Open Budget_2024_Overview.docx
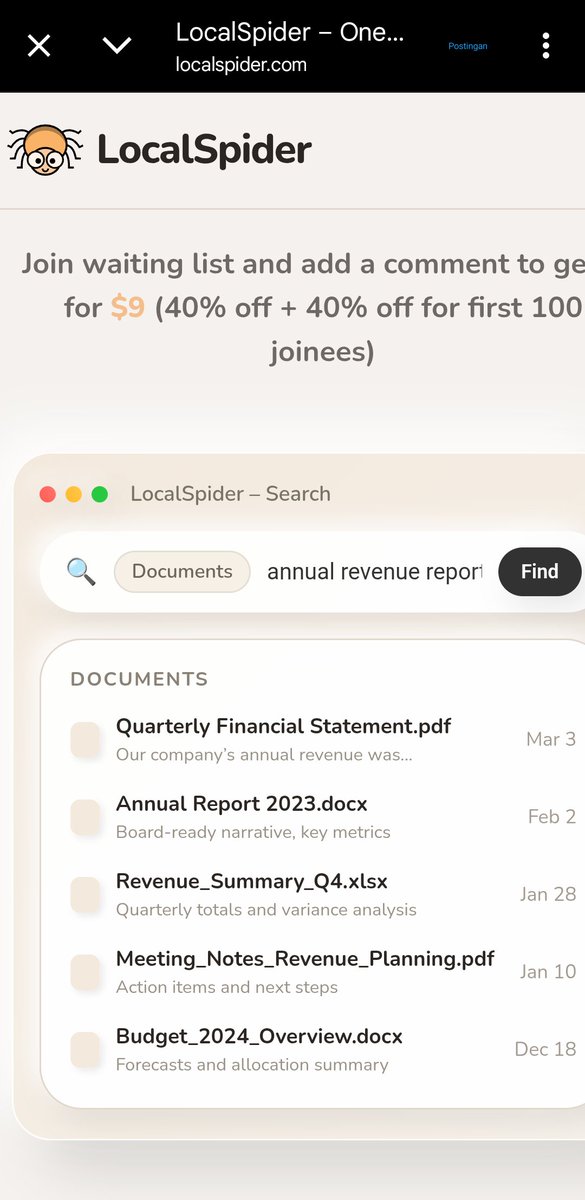Screen dimensions: 585x1200 (x=259, y=1037)
